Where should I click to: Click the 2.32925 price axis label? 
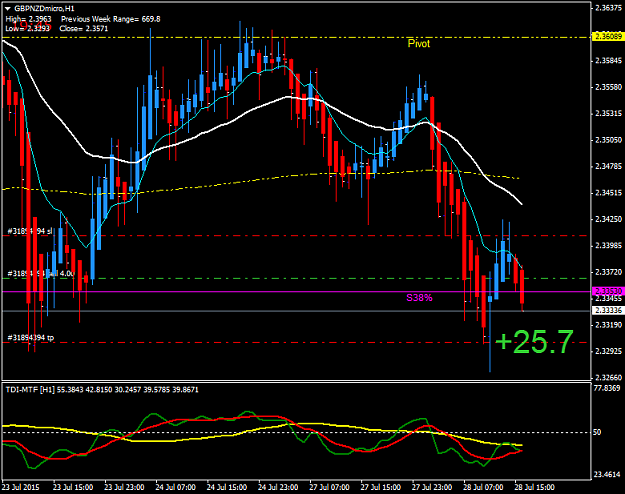tap(608, 351)
